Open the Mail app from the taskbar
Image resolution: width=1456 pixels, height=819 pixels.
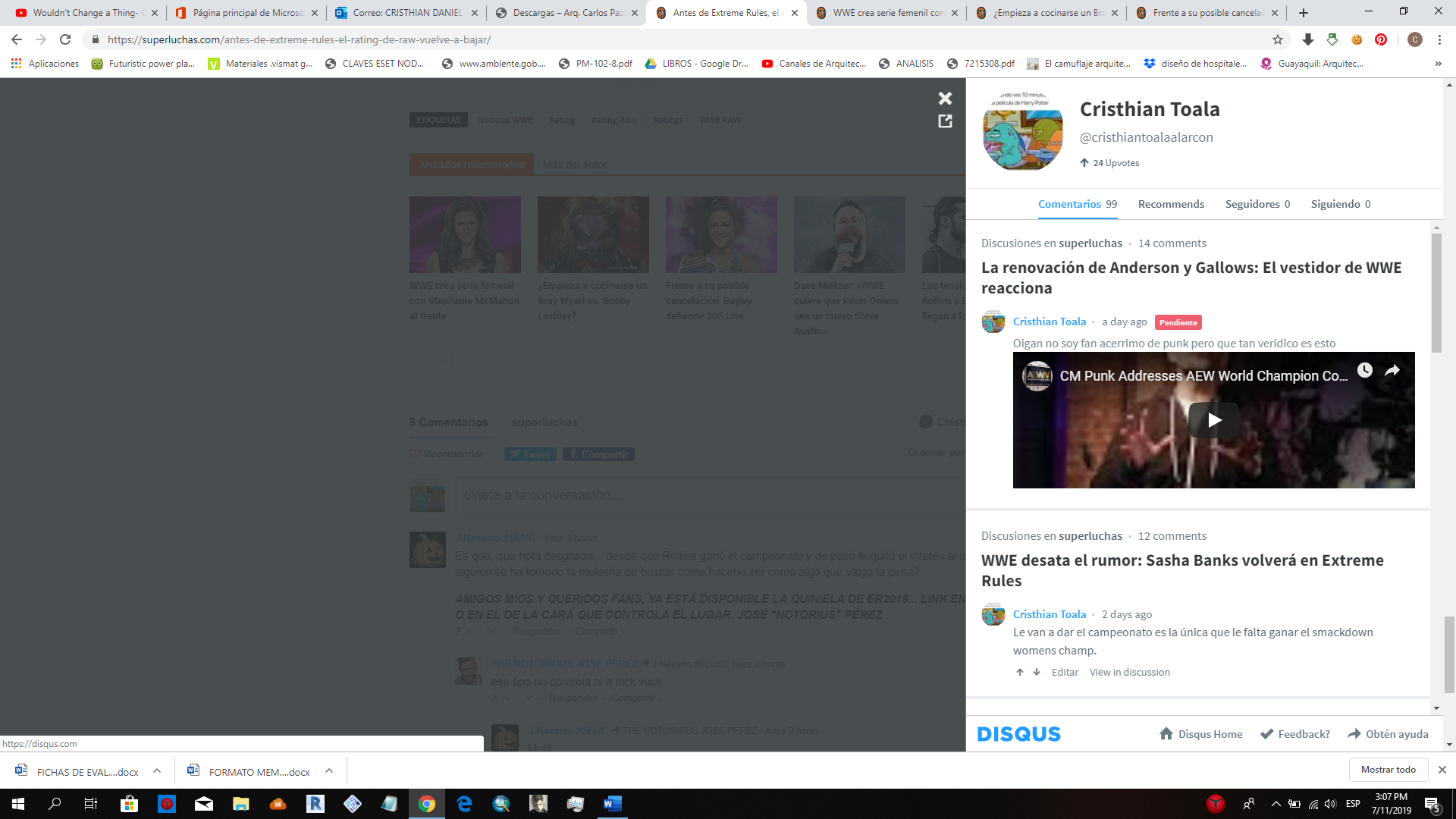(204, 804)
